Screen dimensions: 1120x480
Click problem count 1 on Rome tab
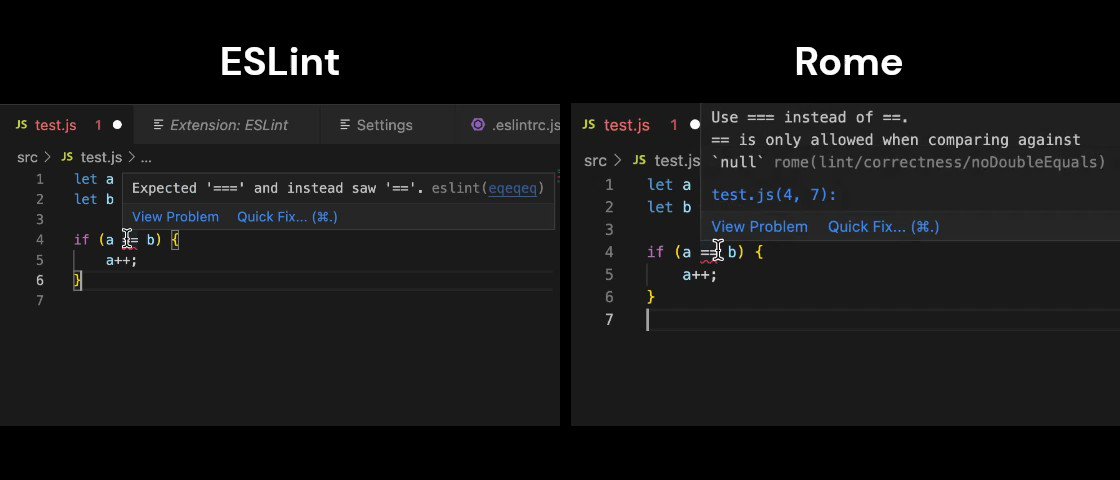coord(674,125)
